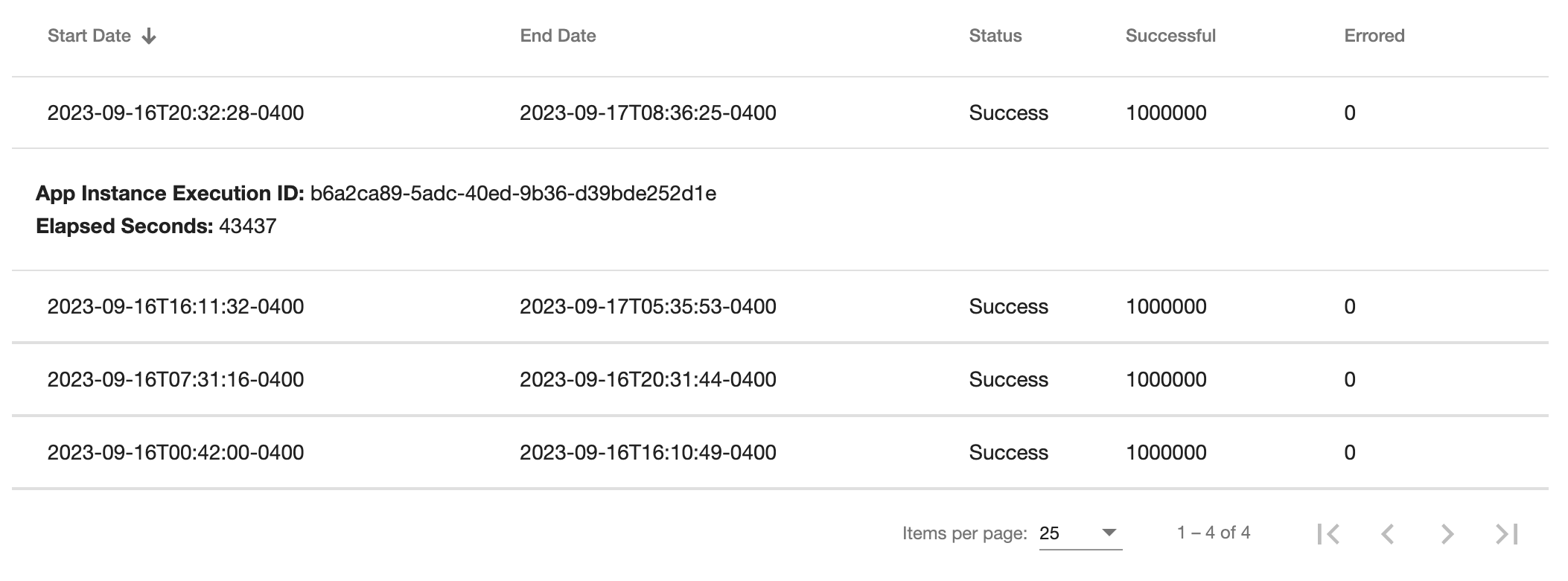Expand the row starting 2023-09-16T00:42:00-0400
Screen dimensions: 1568x581
[x=176, y=453]
